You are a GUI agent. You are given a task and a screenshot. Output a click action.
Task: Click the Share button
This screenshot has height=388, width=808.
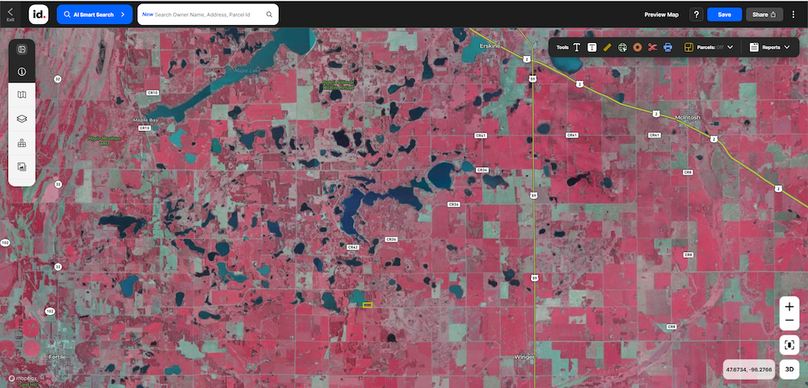[x=764, y=14]
